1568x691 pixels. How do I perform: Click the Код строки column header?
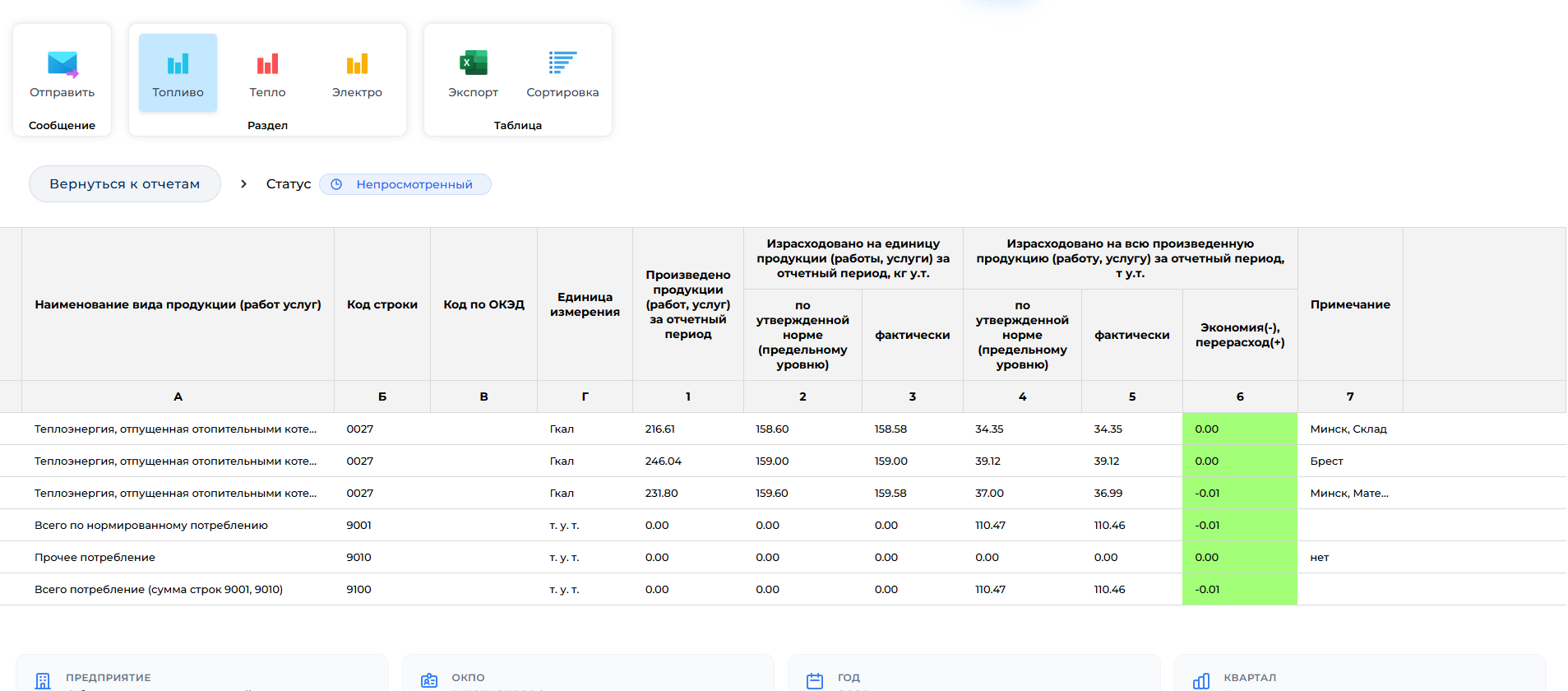coord(382,304)
